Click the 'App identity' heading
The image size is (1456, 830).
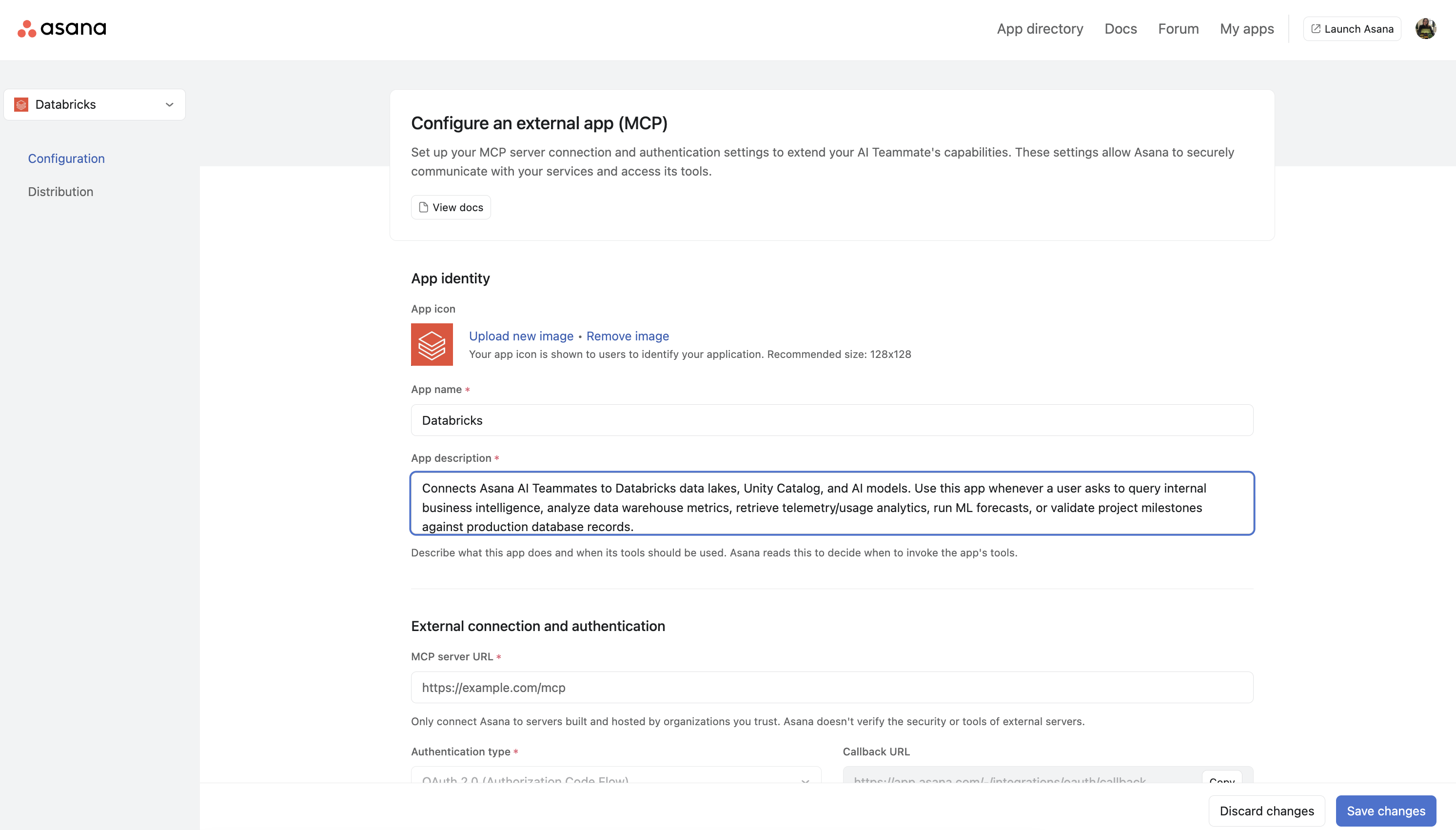450,278
